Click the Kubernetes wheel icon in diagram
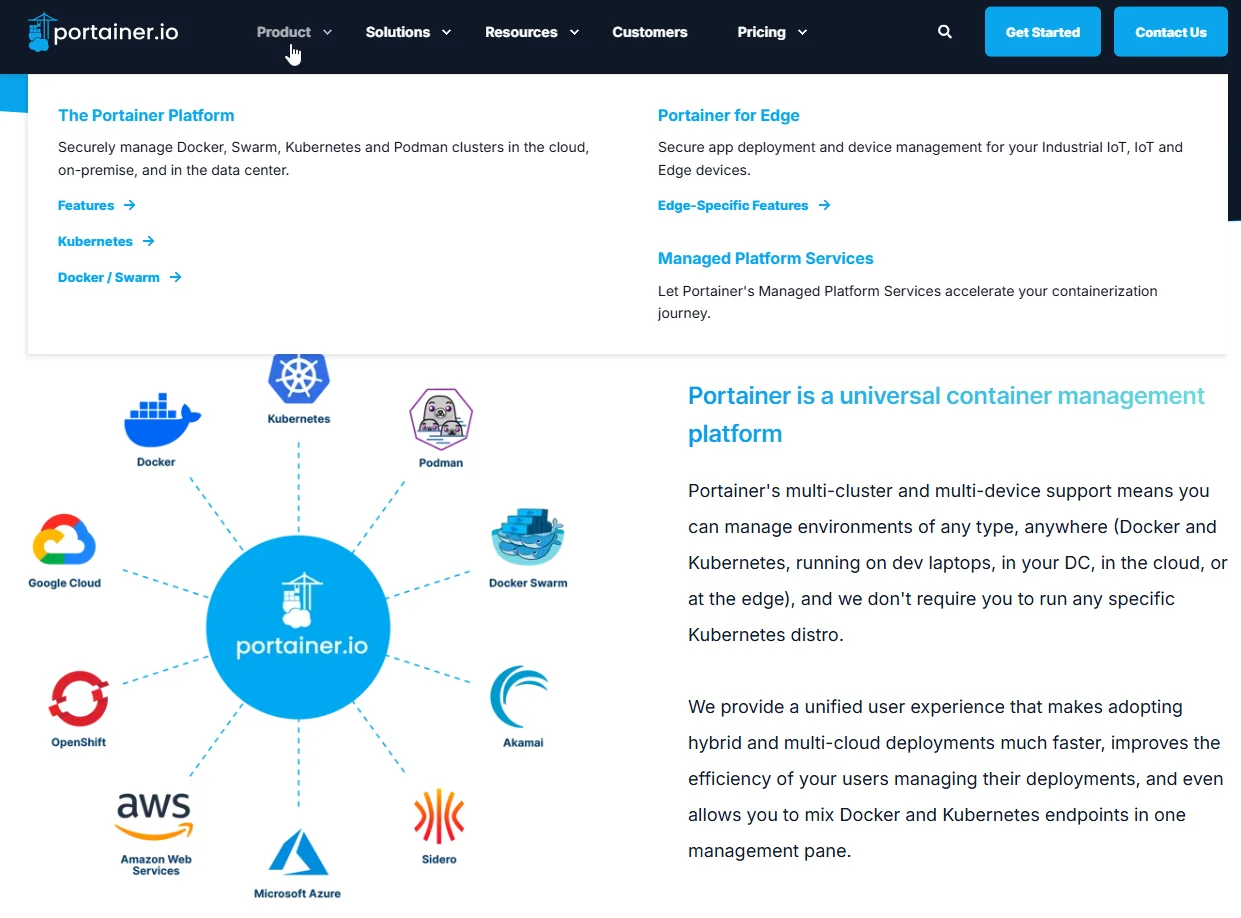Viewport: 1241px width, 918px height. [x=299, y=378]
